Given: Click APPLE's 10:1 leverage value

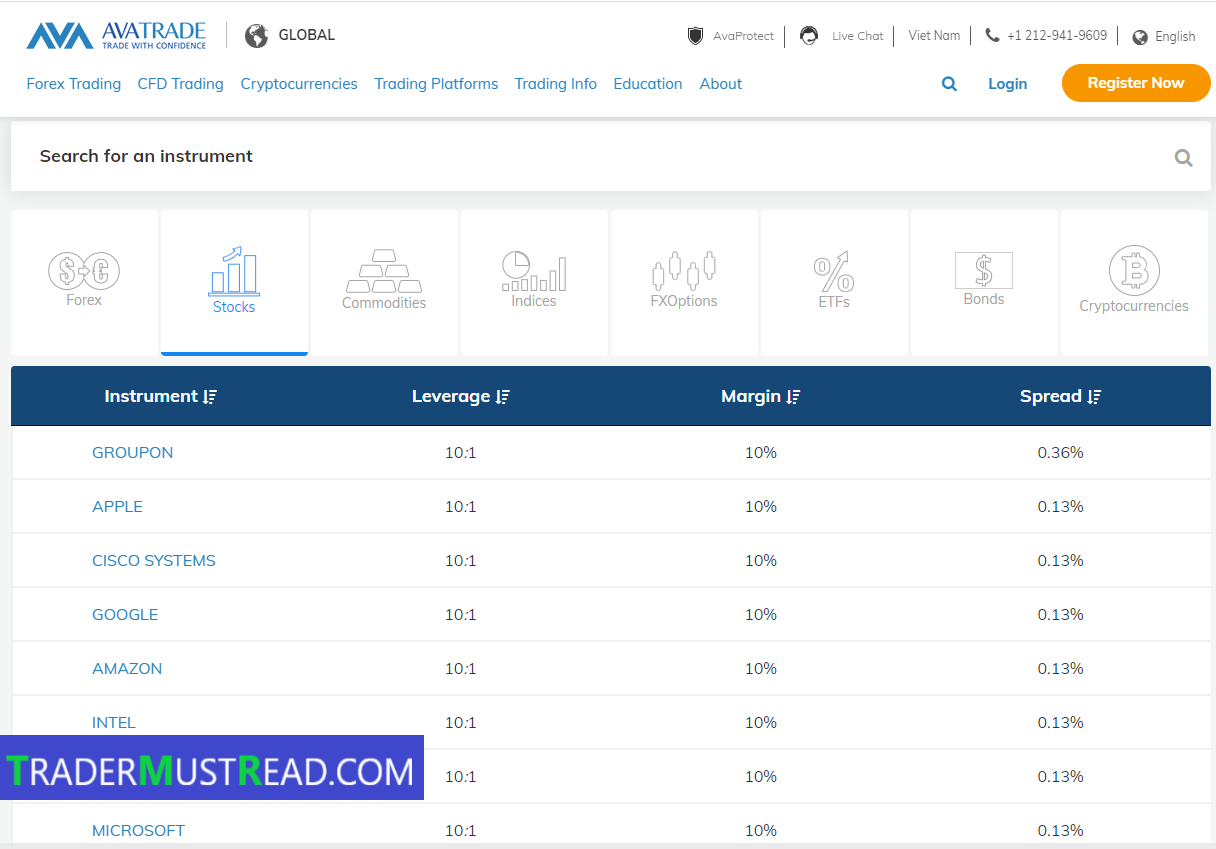Looking at the screenshot, I should coord(461,507).
